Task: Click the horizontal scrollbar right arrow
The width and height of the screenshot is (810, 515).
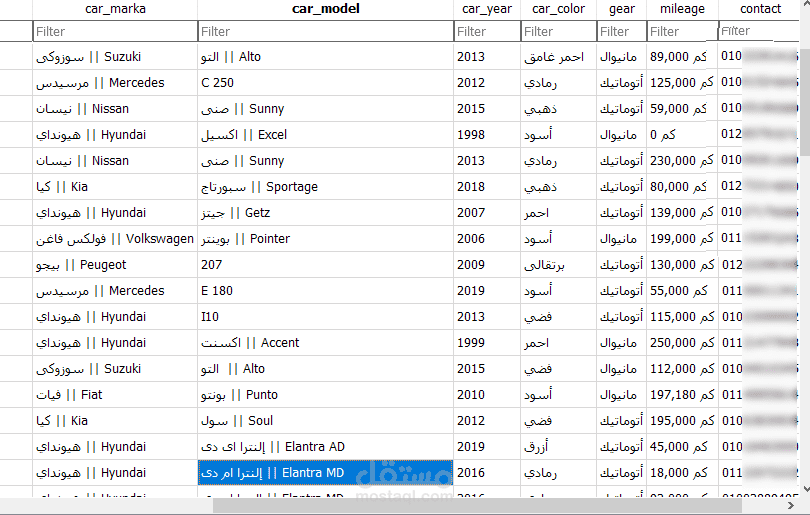Action: coord(790,506)
